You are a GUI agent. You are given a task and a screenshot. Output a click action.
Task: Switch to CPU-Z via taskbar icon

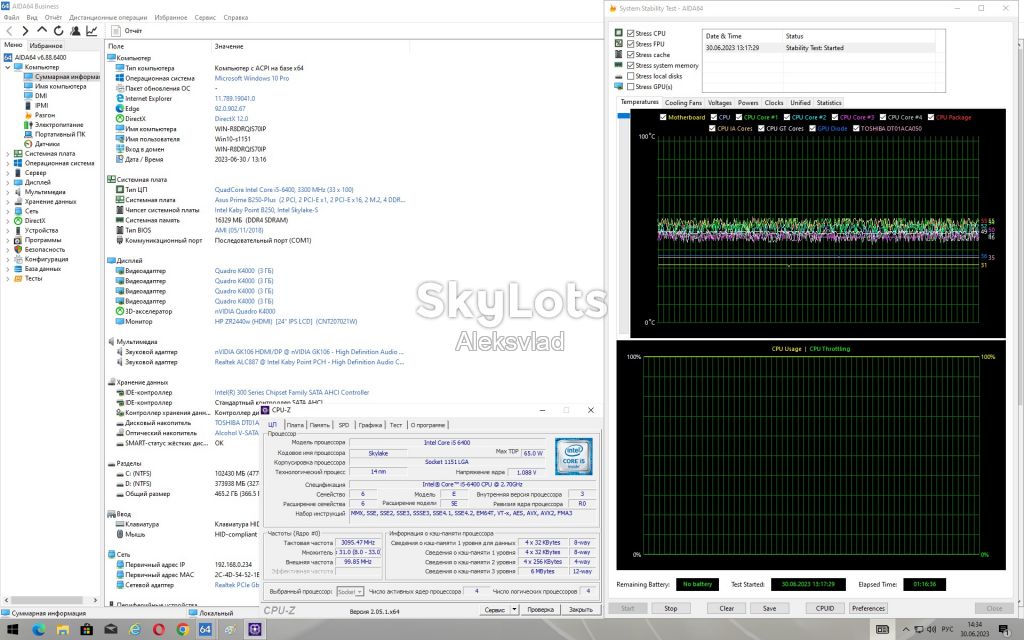[255, 630]
